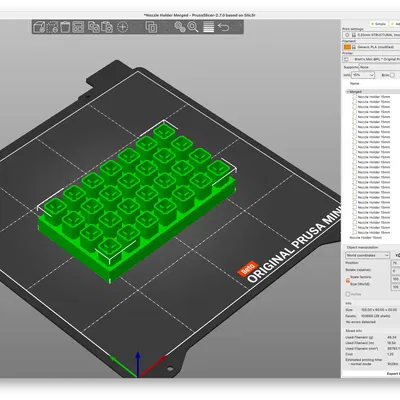Click the Cost value 1.25
Image resolution: width=400 pixels, height=400 pixels.
tap(391, 354)
